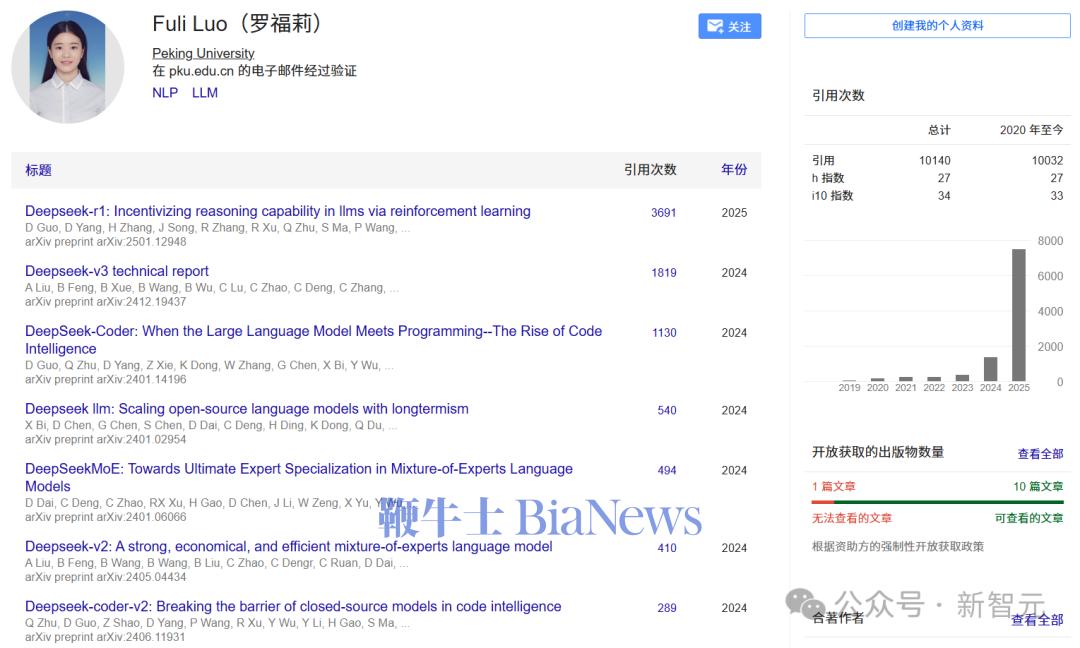Click 创建我的个人资料 button
Viewport: 1080px width, 648px height.
937,26
